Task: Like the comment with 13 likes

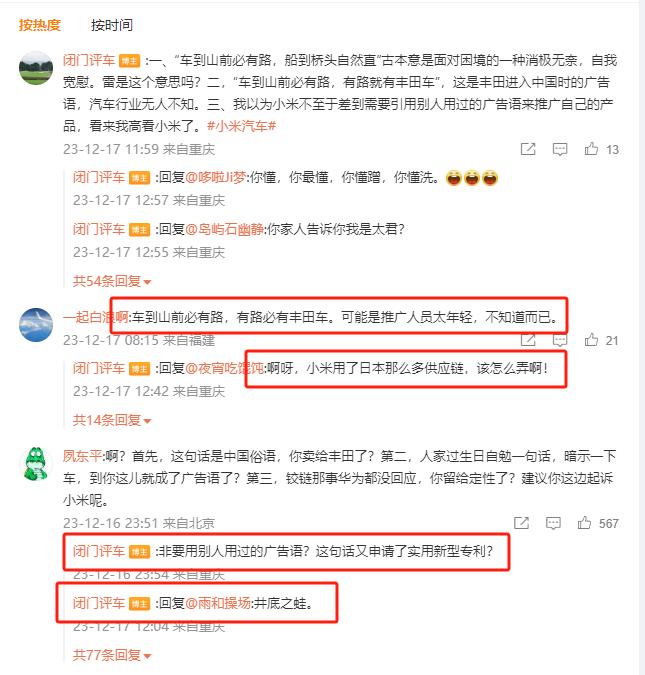Action: coord(591,149)
